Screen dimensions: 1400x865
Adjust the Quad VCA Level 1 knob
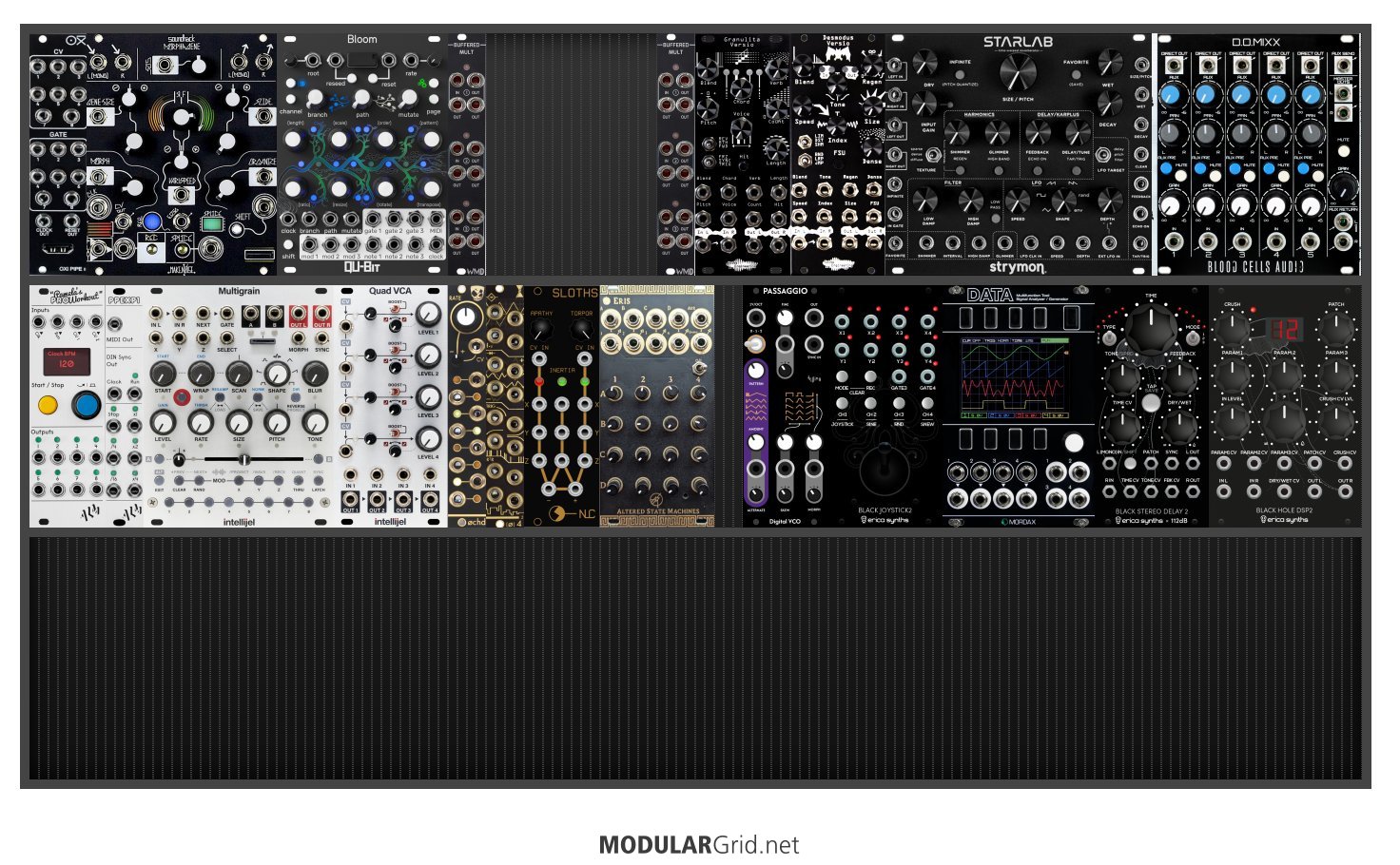[429, 314]
